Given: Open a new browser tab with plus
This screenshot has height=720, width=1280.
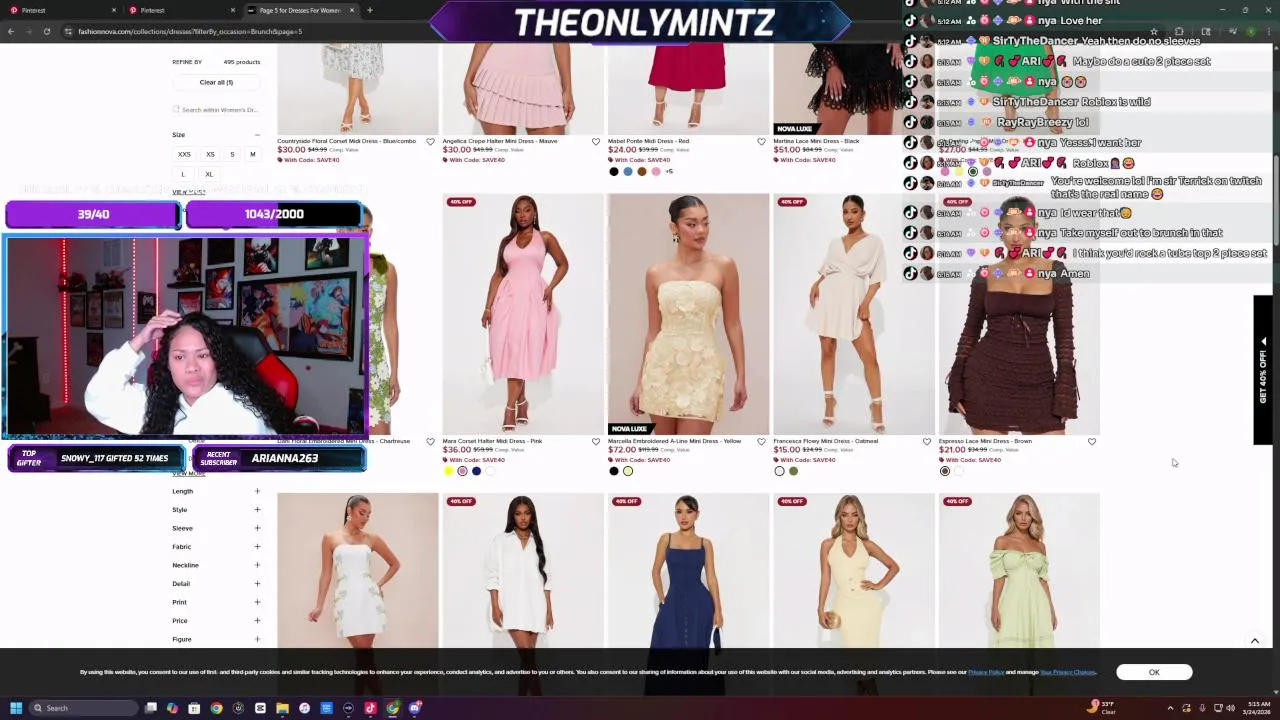Looking at the screenshot, I should pos(370,10).
